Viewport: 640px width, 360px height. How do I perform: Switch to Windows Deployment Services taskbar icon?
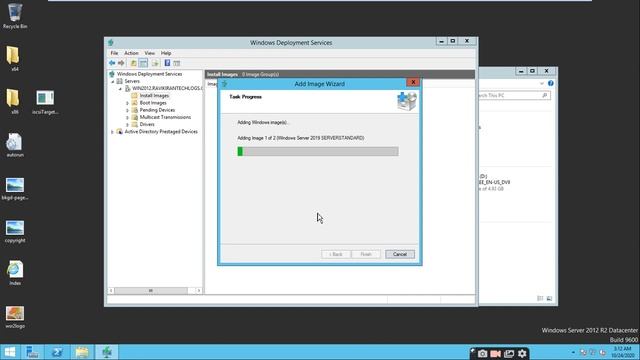point(107,352)
